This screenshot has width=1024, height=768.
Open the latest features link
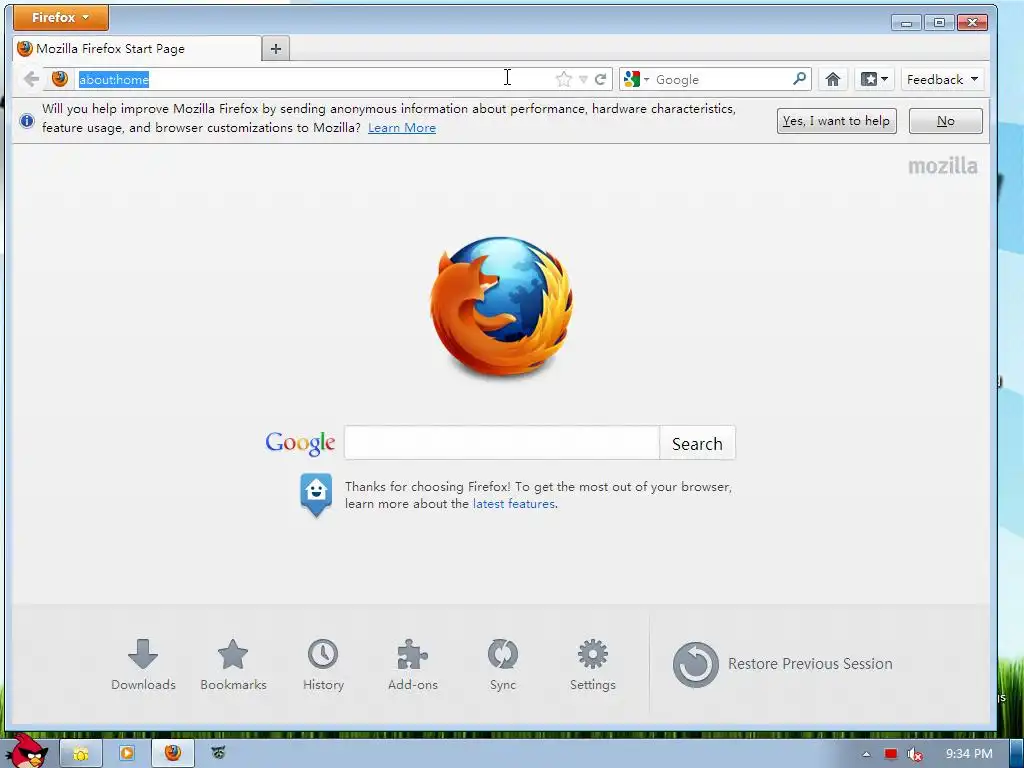coord(513,504)
